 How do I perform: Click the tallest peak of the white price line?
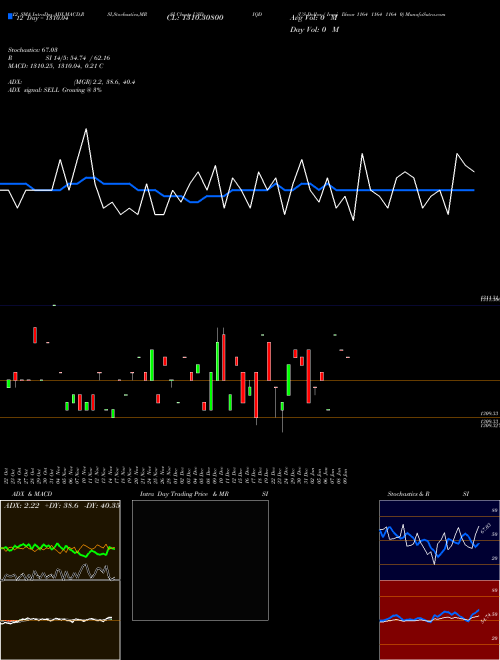(x=86, y=129)
